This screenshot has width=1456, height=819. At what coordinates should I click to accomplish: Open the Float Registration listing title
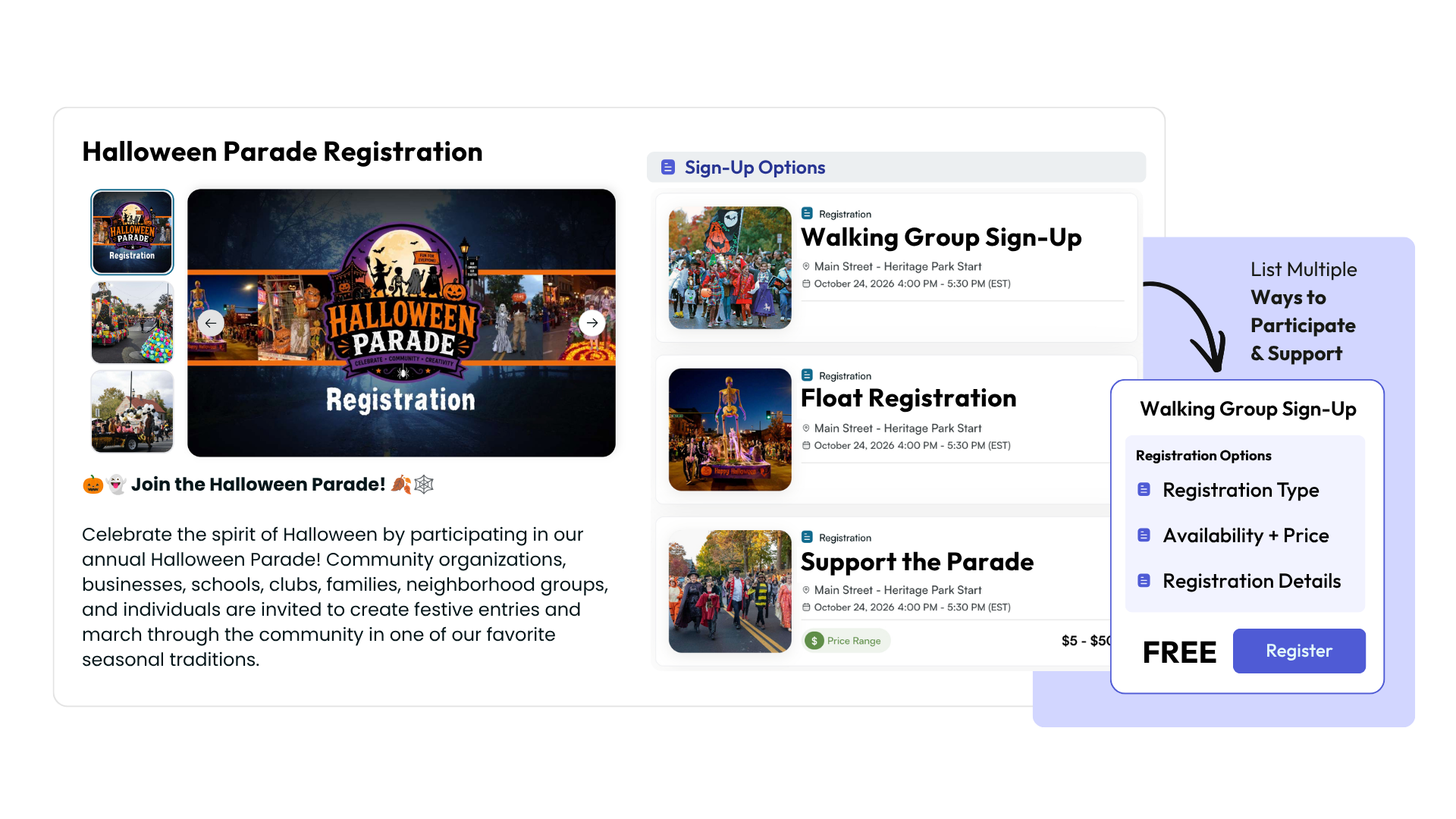(x=908, y=398)
